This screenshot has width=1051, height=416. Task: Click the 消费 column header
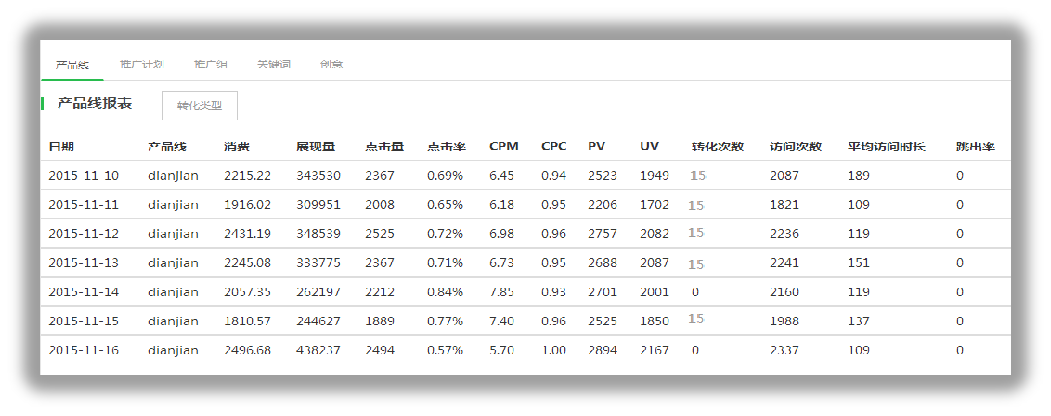tap(236, 146)
